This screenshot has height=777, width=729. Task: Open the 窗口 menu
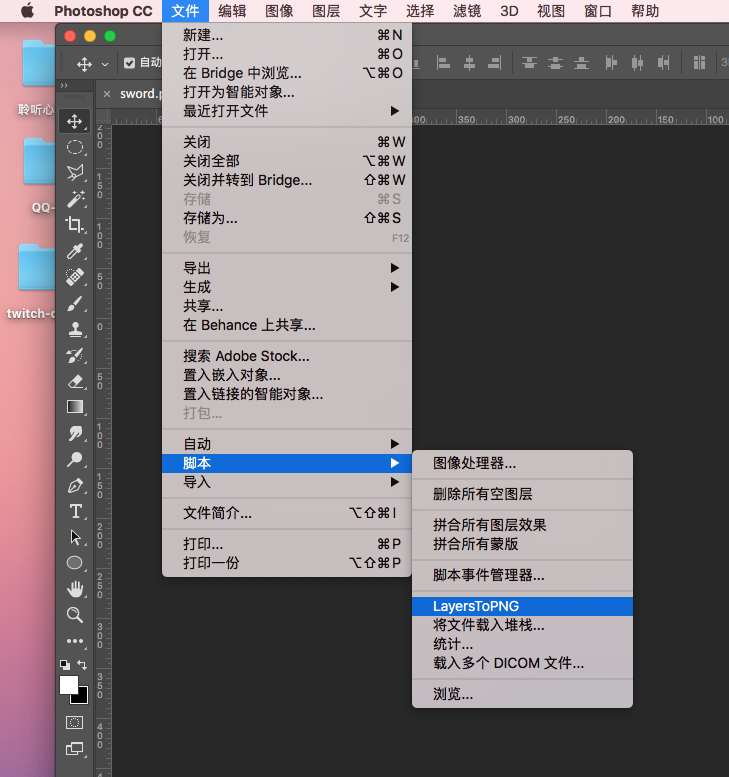click(x=598, y=11)
